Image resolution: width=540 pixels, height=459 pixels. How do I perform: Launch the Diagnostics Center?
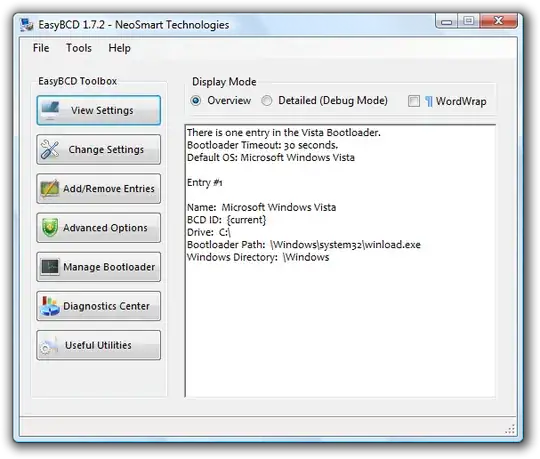click(98, 306)
